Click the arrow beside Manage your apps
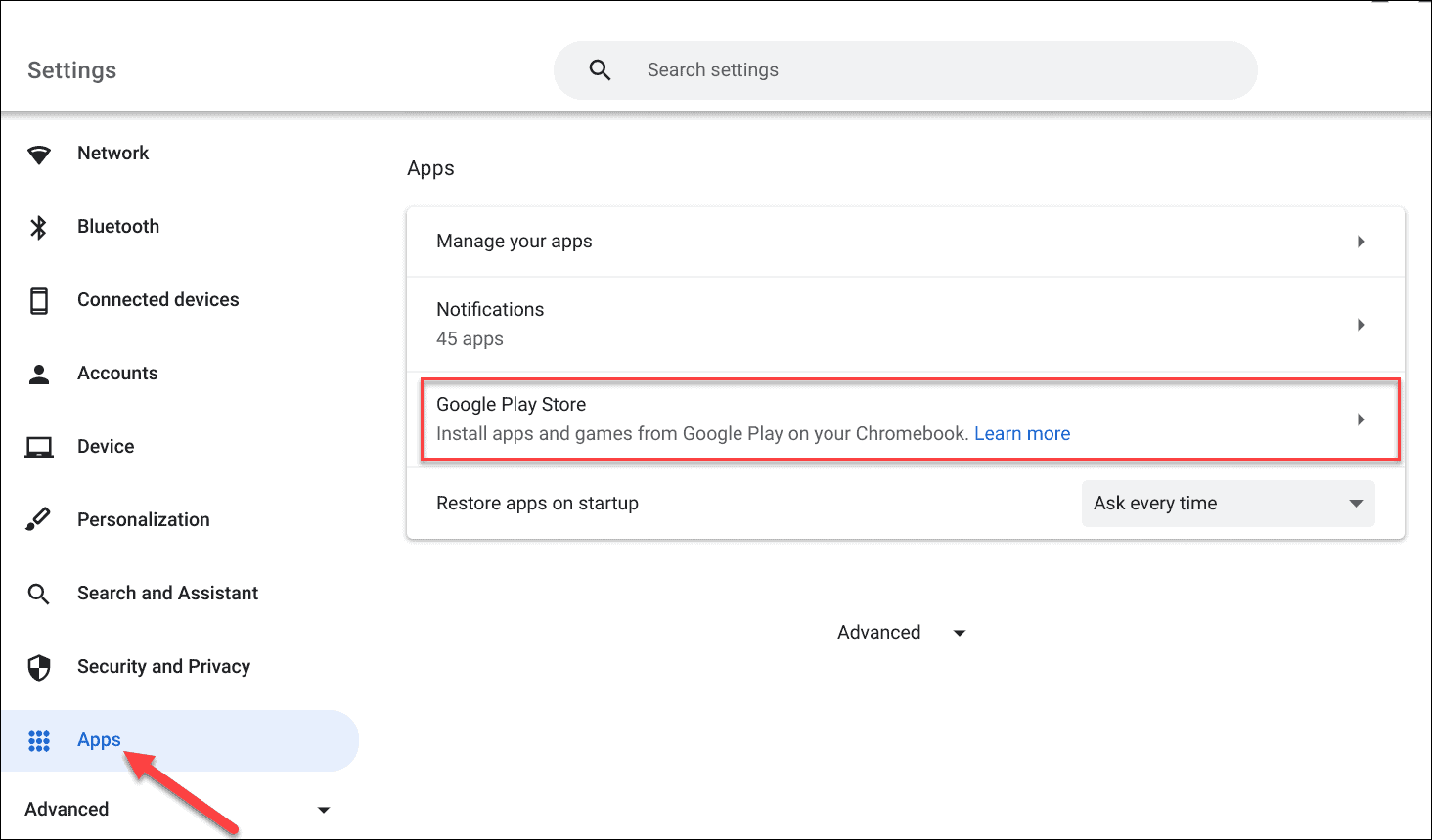Image resolution: width=1432 pixels, height=840 pixels. tap(1361, 242)
